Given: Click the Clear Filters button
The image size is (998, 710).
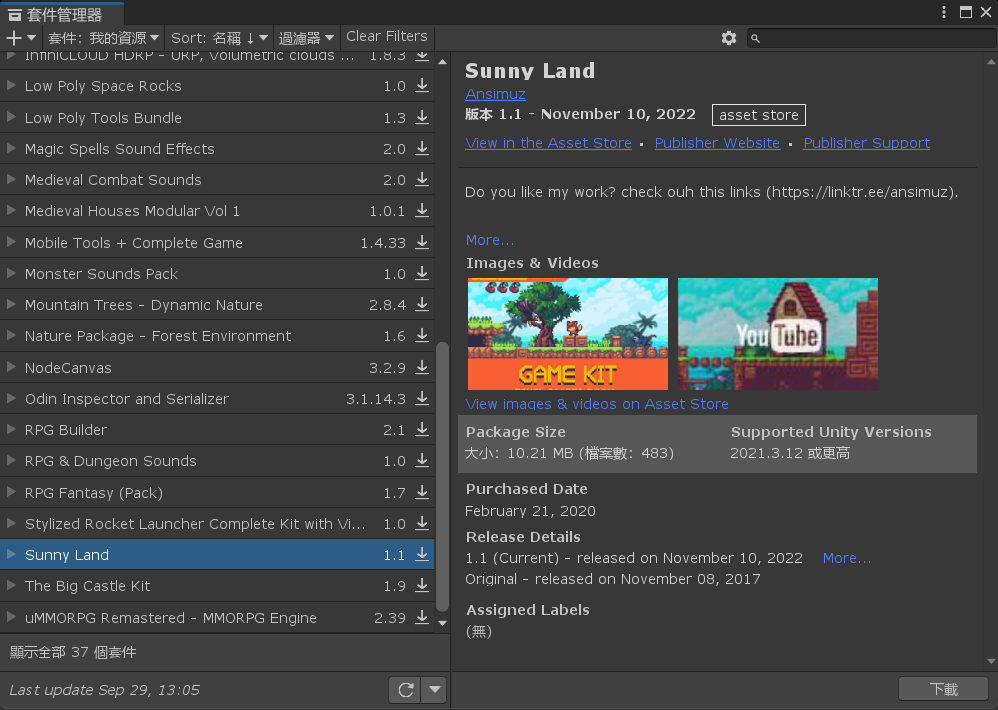Looking at the screenshot, I should (387, 37).
